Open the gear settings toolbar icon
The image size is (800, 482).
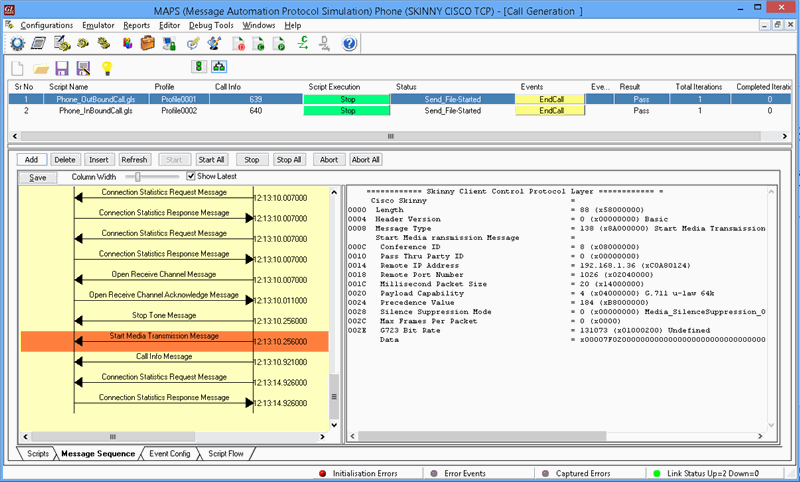tap(17, 43)
